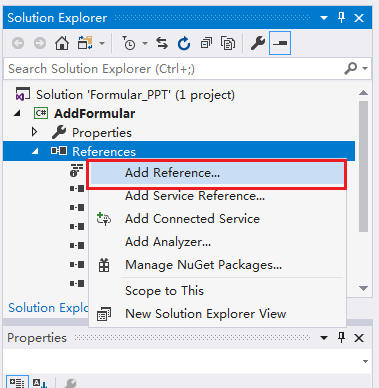Select the AddFormular project node

95,114
